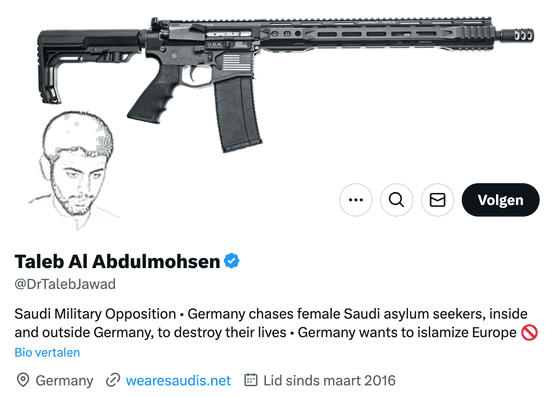This screenshot has width=555, height=397.
Task: Click the red prohibited sign emoji
Action: pyautogui.click(x=529, y=333)
